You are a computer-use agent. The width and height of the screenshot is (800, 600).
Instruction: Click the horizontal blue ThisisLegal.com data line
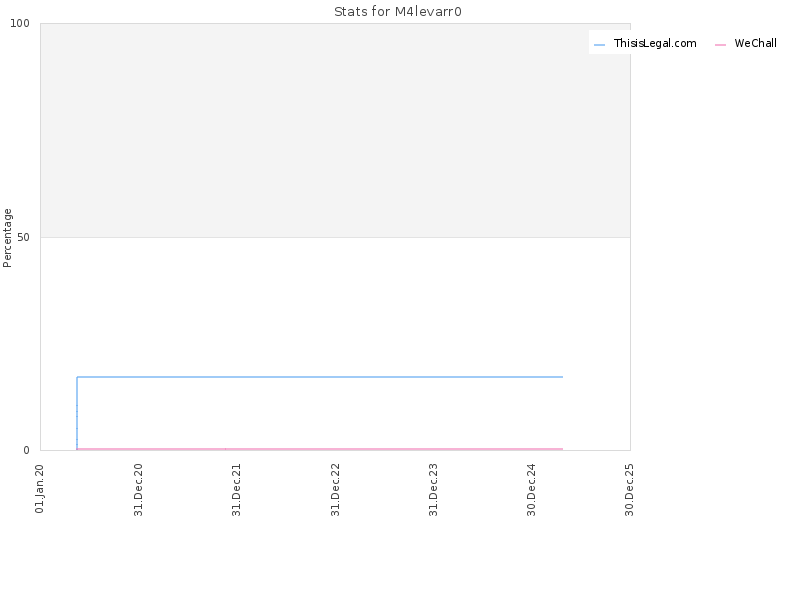[320, 377]
